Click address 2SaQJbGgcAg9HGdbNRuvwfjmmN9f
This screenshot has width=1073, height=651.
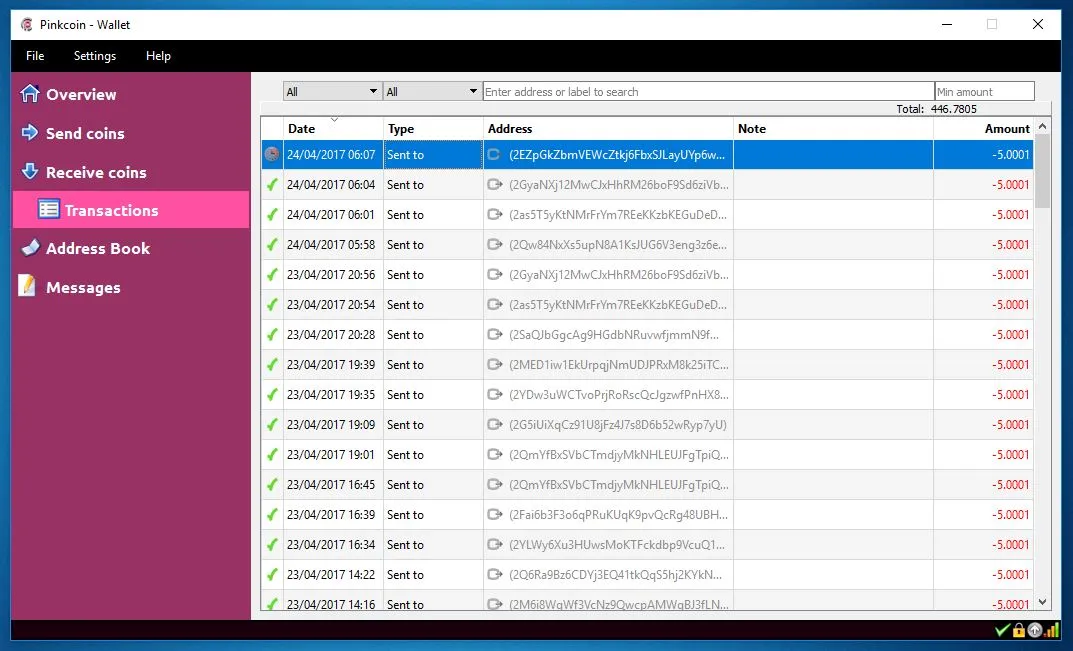tap(614, 335)
